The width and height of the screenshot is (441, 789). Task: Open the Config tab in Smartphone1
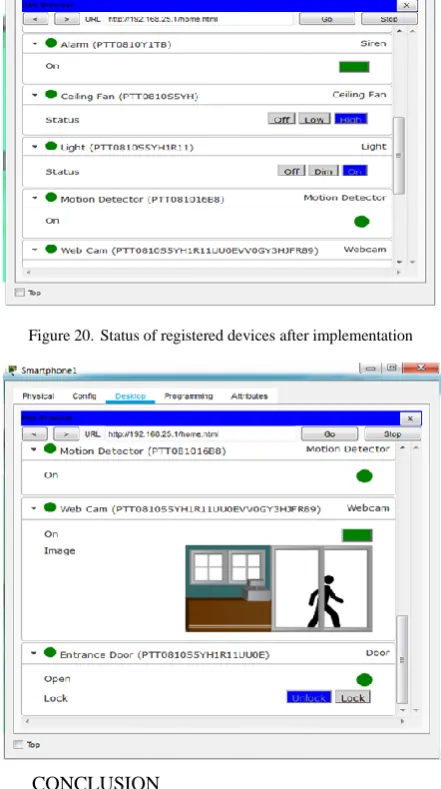(x=84, y=396)
